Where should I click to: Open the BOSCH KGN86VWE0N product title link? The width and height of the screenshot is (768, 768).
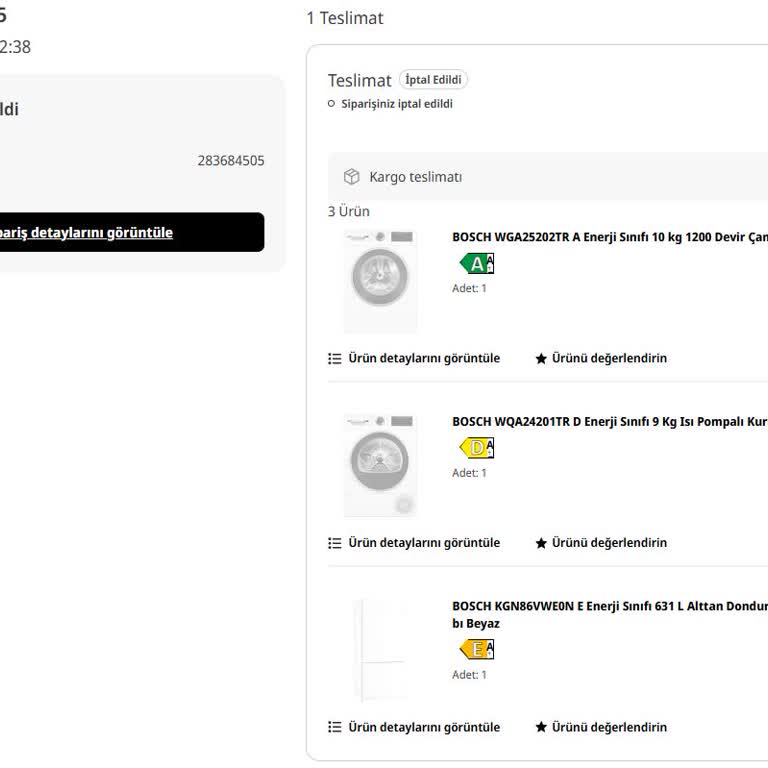609,606
